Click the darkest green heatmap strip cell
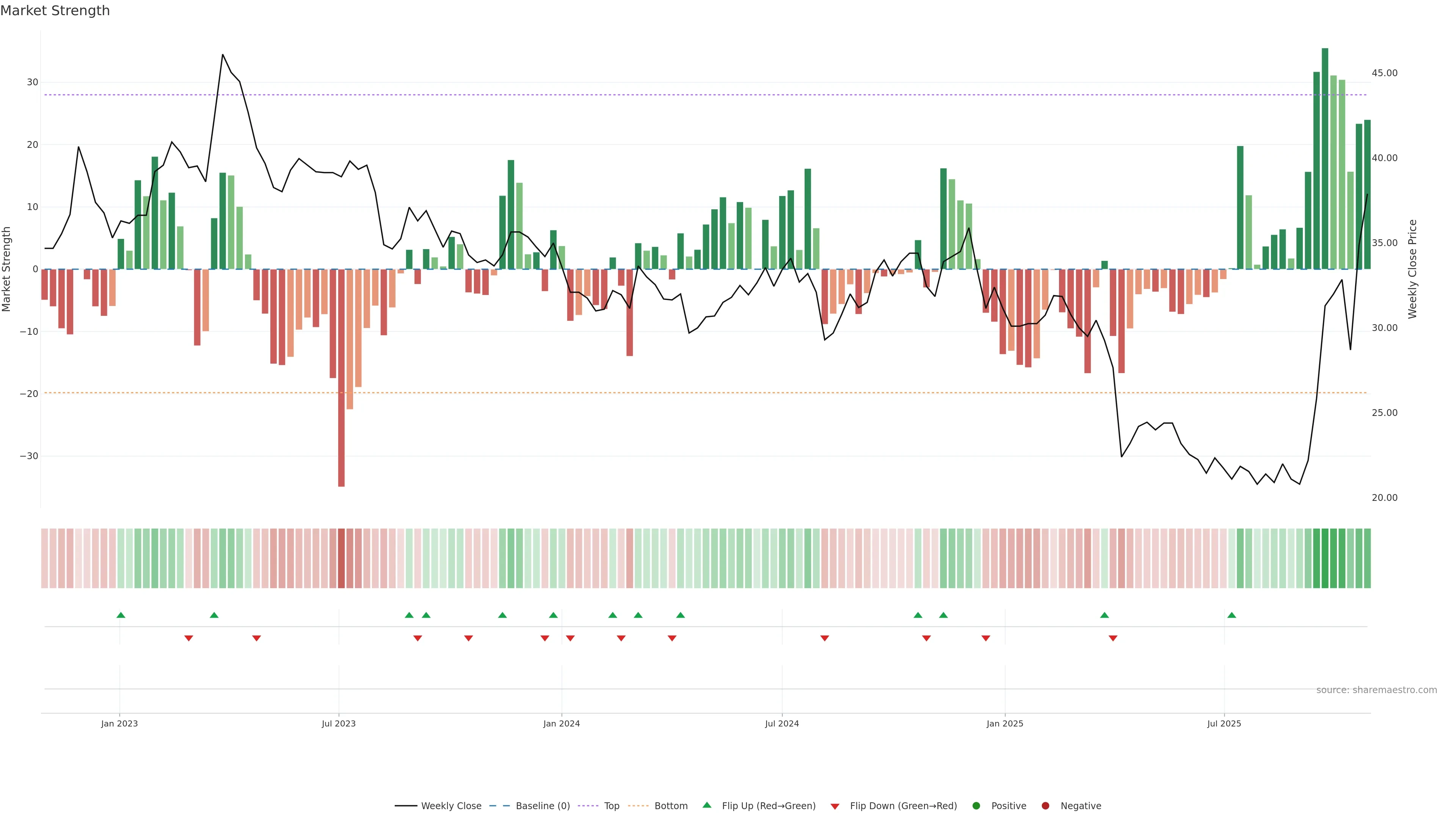 tap(1325, 559)
